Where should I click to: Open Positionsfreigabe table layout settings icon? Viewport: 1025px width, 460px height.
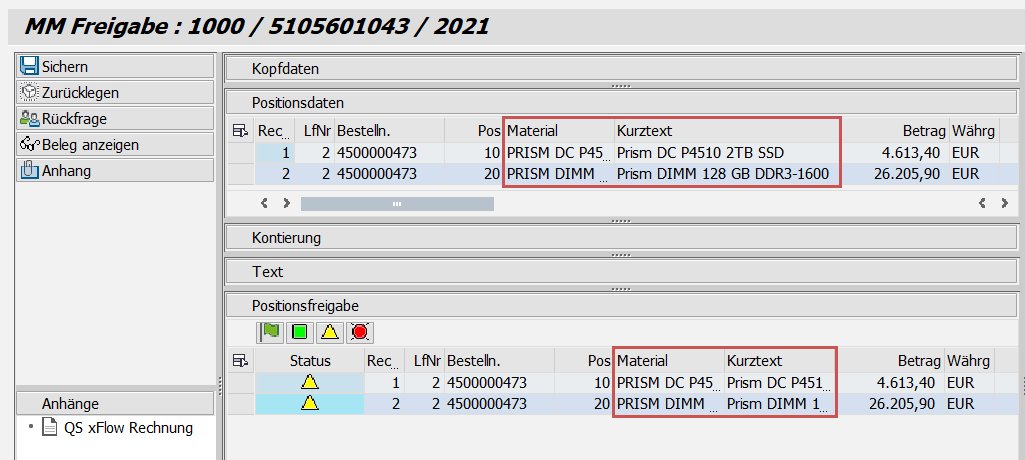[x=240, y=361]
